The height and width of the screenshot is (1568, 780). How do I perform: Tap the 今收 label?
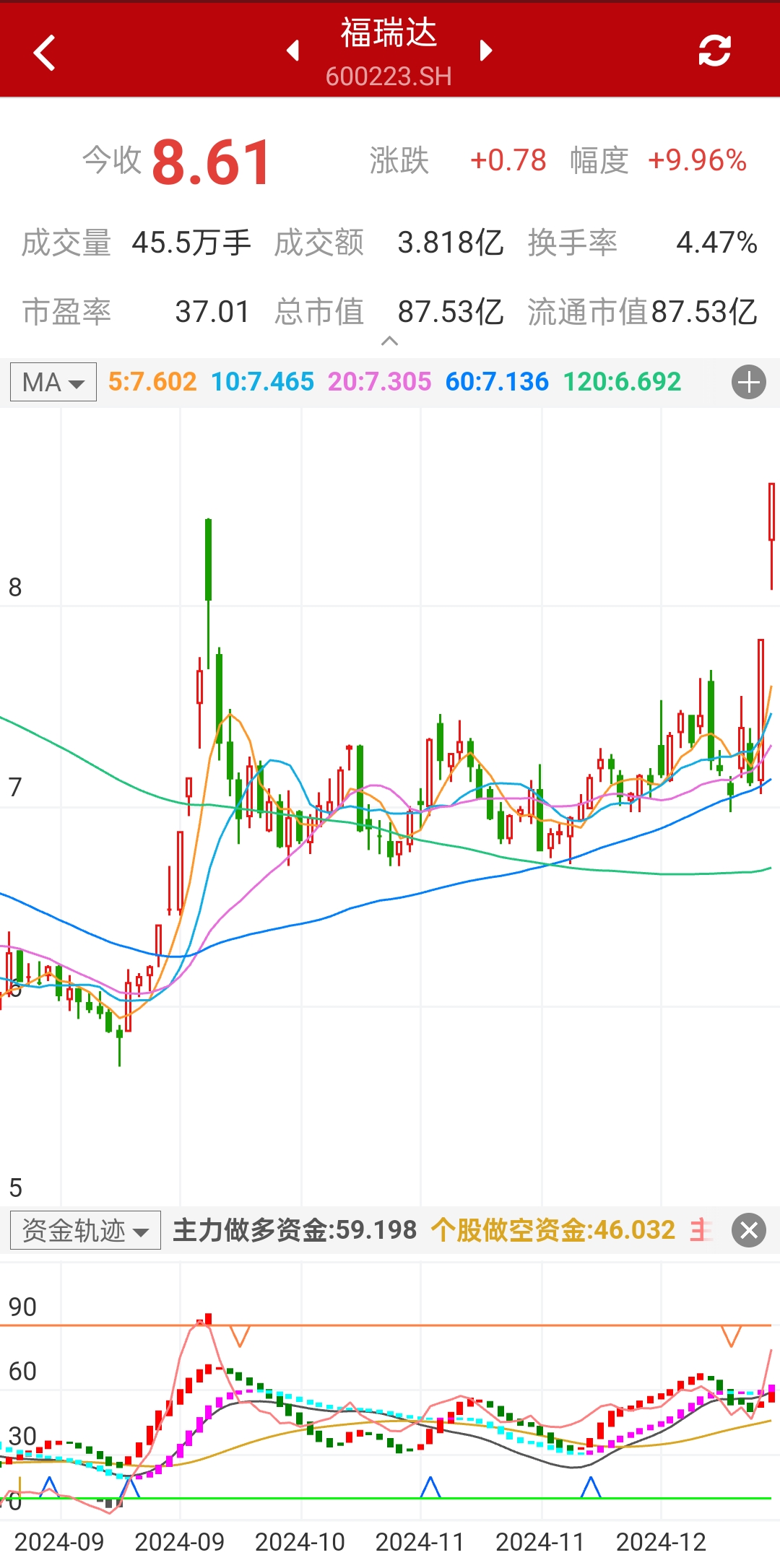point(112,160)
